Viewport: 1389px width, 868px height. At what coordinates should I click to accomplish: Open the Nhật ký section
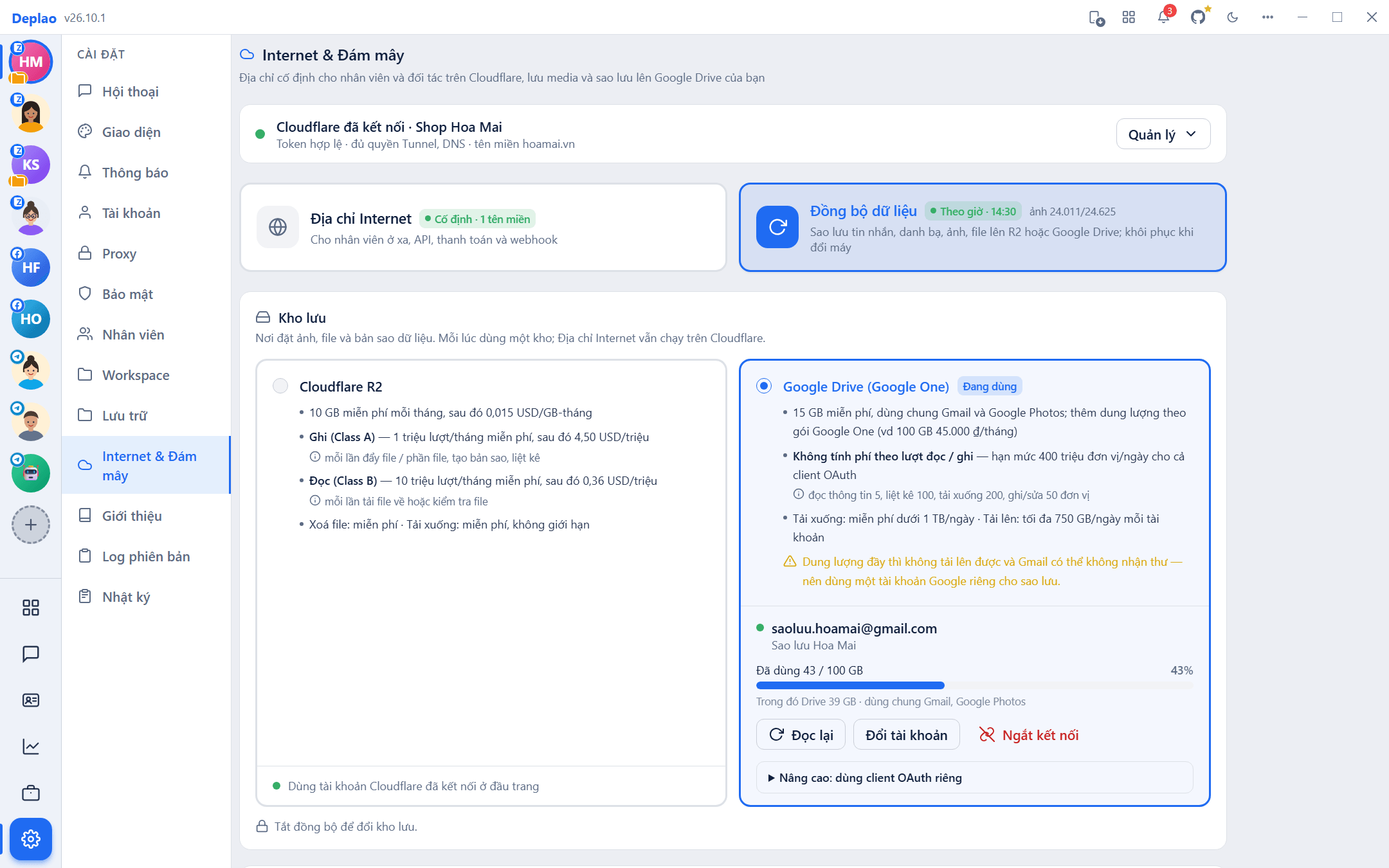tap(146, 597)
